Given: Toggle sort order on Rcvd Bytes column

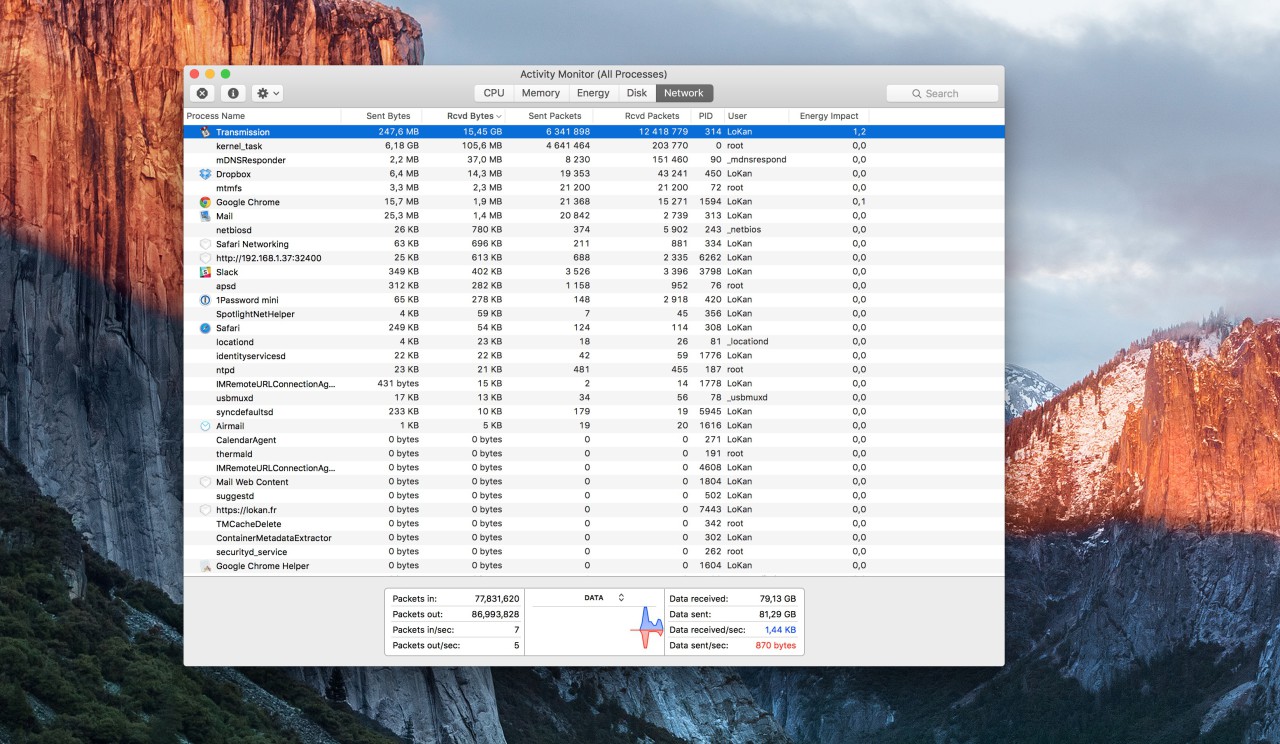Looking at the screenshot, I should click(x=463, y=116).
